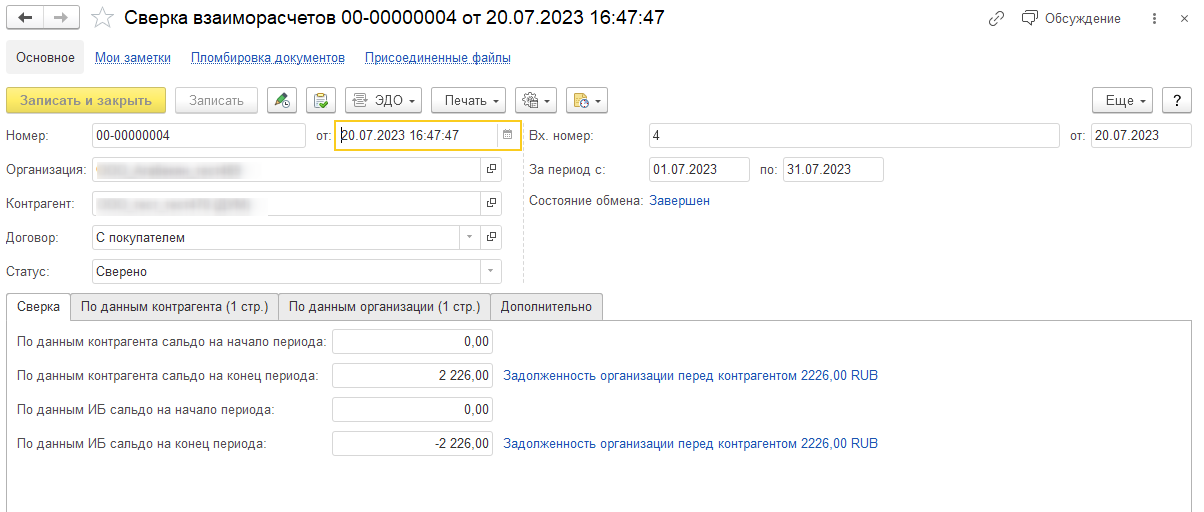Viewport: 1204px width, 512px height.
Task: Copy the document link with chain icon
Action: click(x=995, y=19)
